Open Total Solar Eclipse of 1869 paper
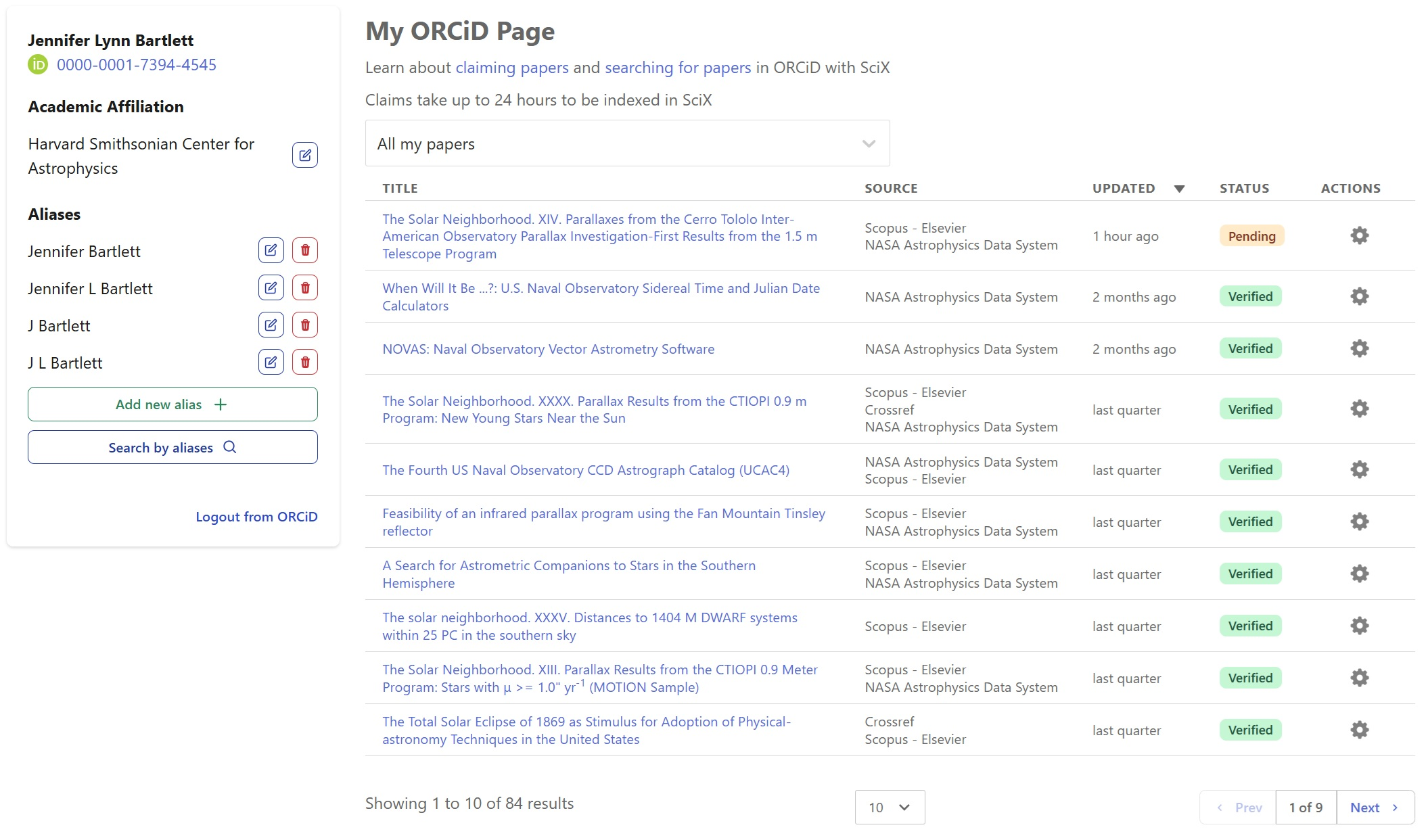Screen dimensions: 1428x840 586,730
